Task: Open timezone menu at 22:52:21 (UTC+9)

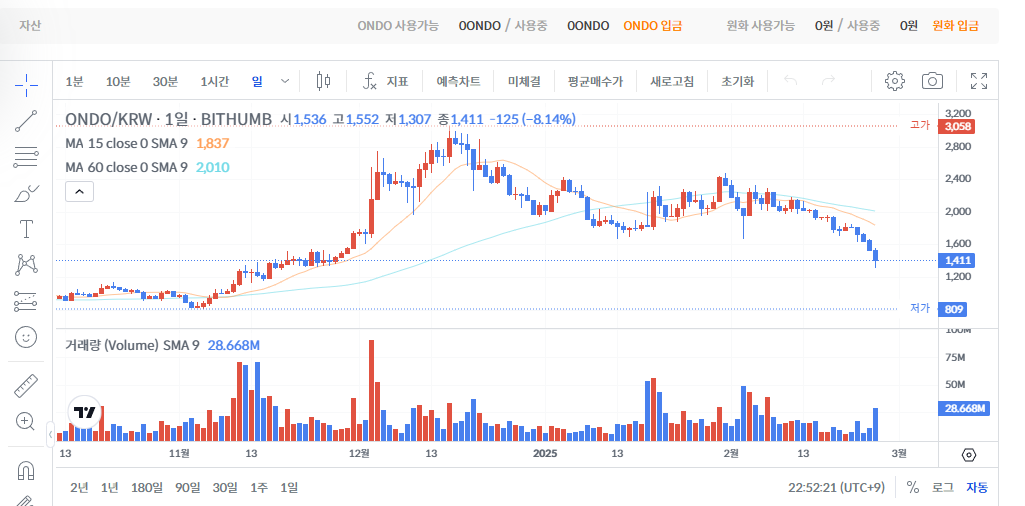Action: pyautogui.click(x=836, y=487)
